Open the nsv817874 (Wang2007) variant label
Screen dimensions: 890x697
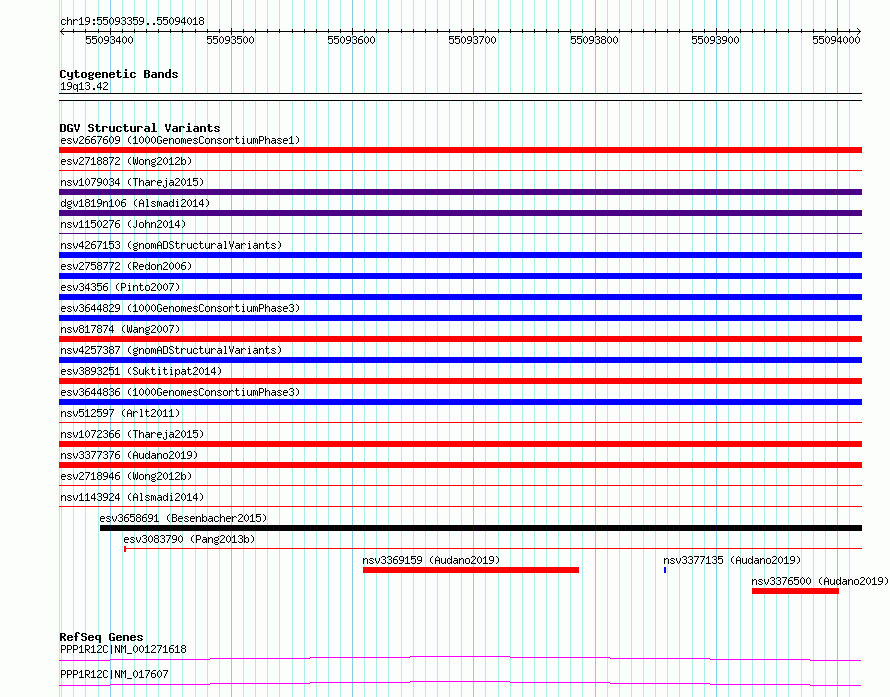pos(120,329)
